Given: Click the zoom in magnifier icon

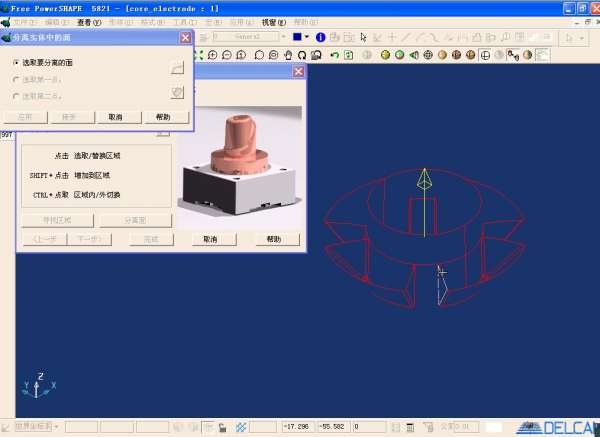Looking at the screenshot, I should [213, 54].
